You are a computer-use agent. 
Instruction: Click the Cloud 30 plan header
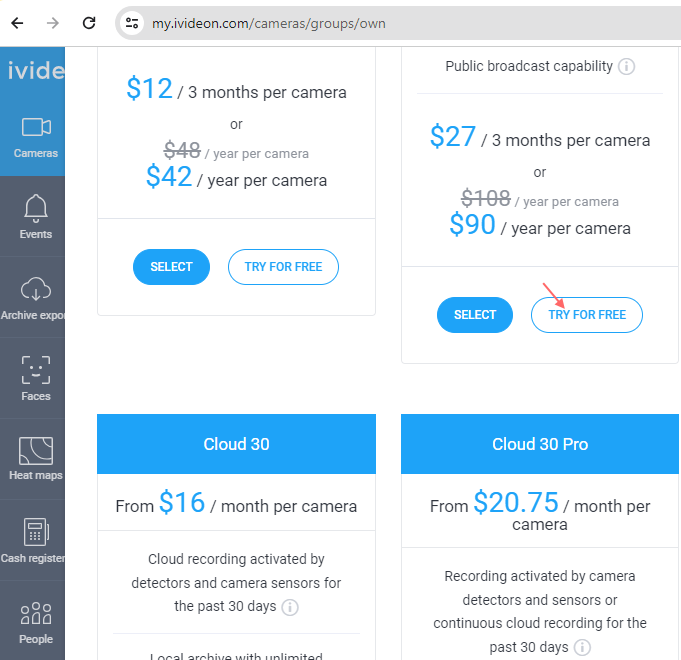[236, 444]
